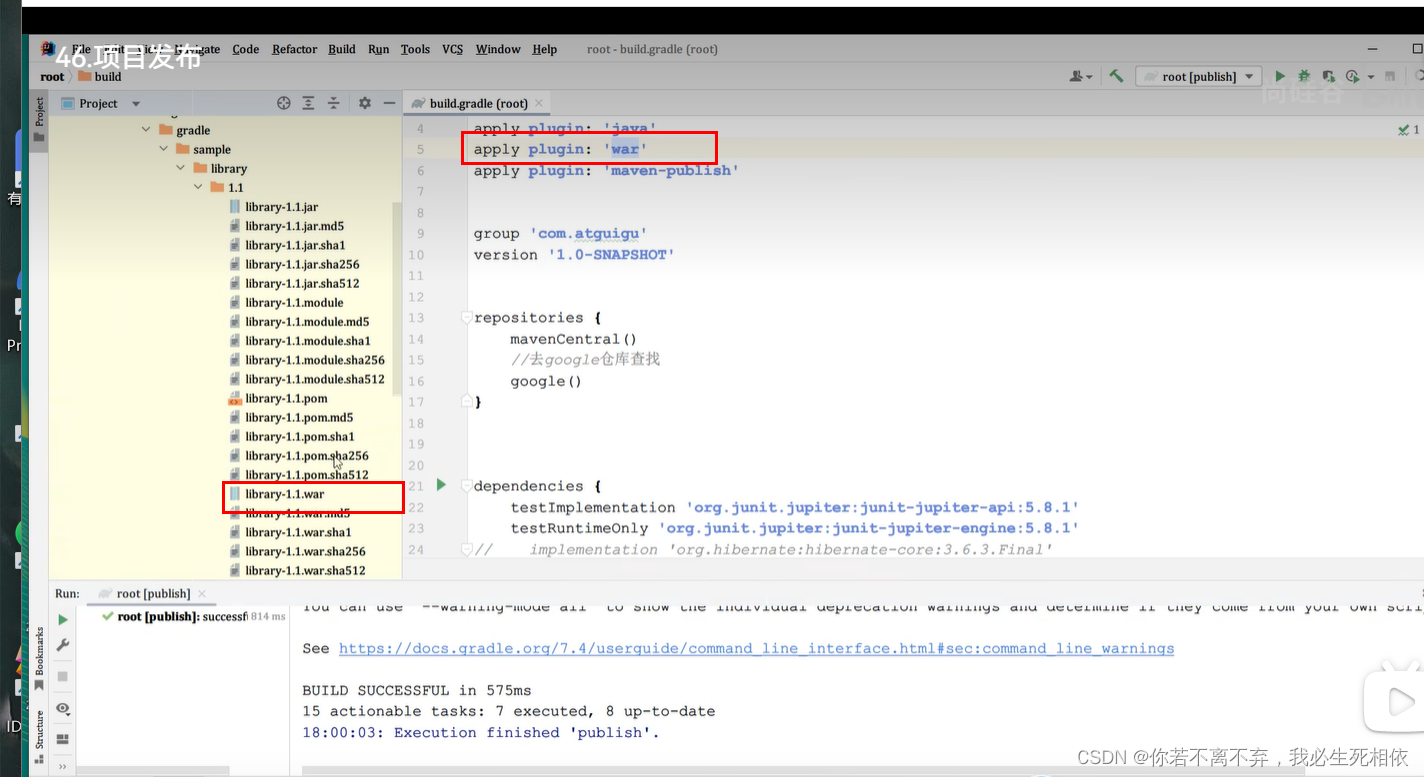The height and width of the screenshot is (777, 1424).
Task: Play video with bottom-right overlay button
Action: 1395,701
